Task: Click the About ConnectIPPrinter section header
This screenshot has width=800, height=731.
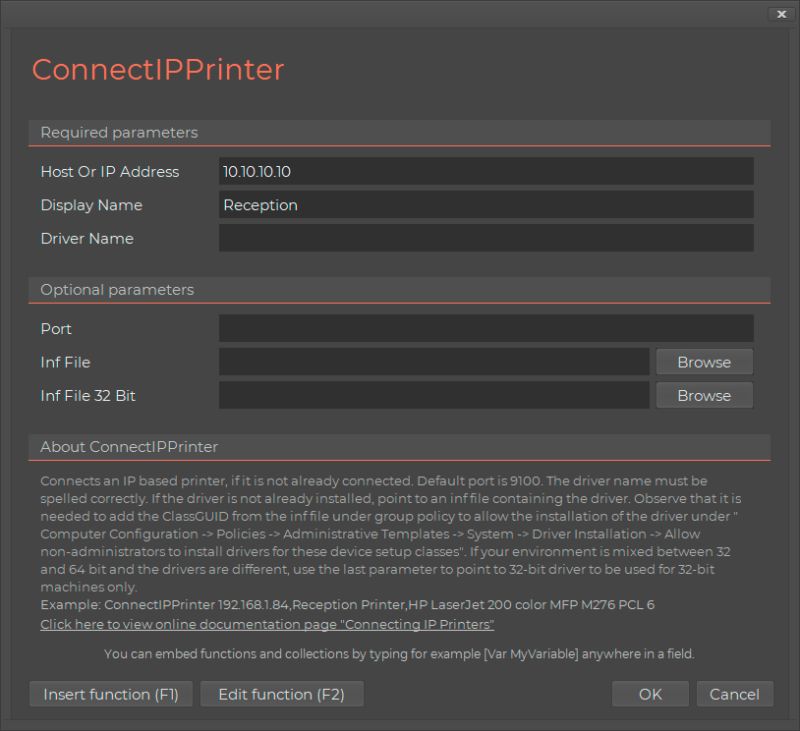Action: click(130, 447)
